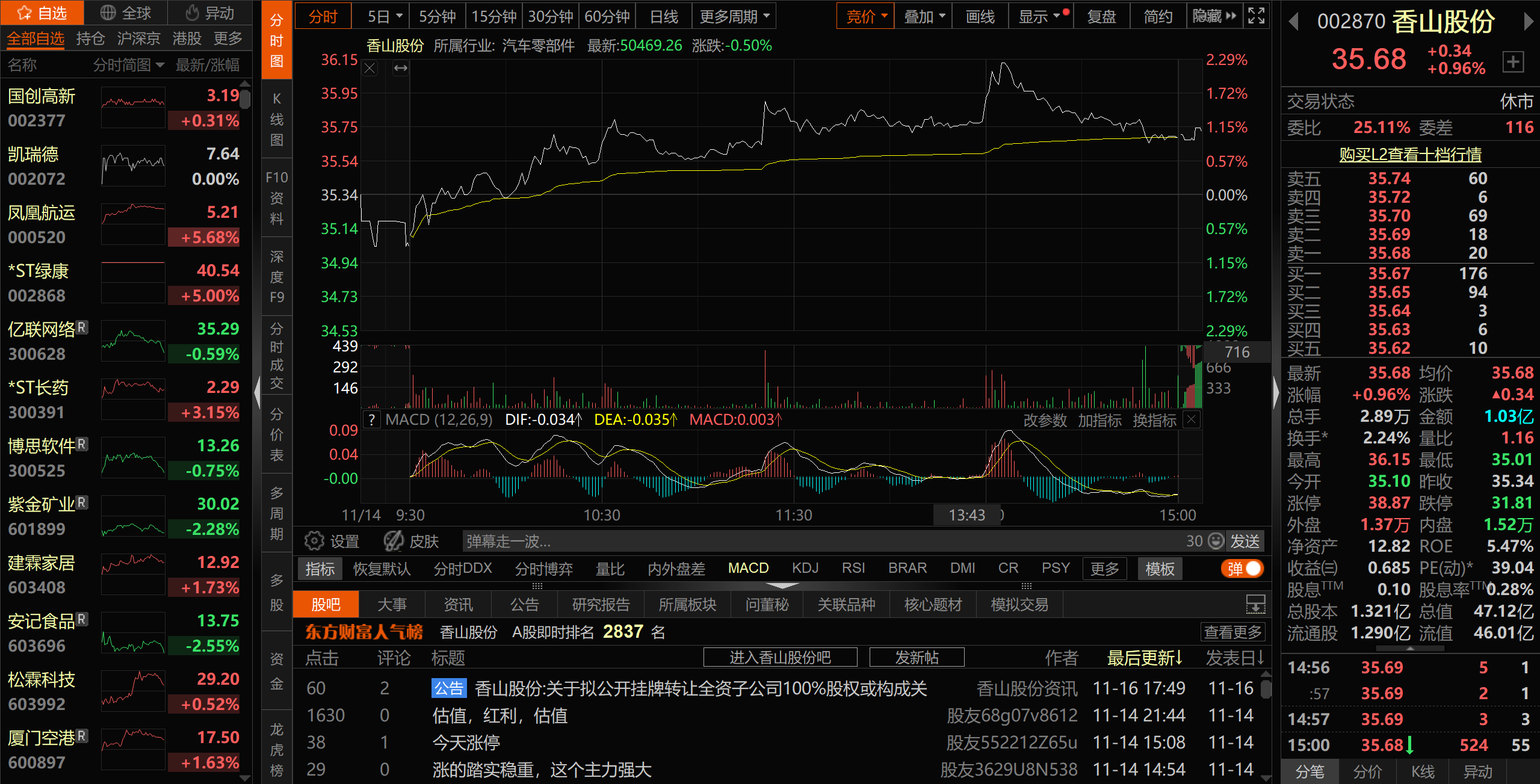Viewport: 1540px width, 784px height.
Task: Close the MACD indicator panel
Action: click(x=1191, y=419)
